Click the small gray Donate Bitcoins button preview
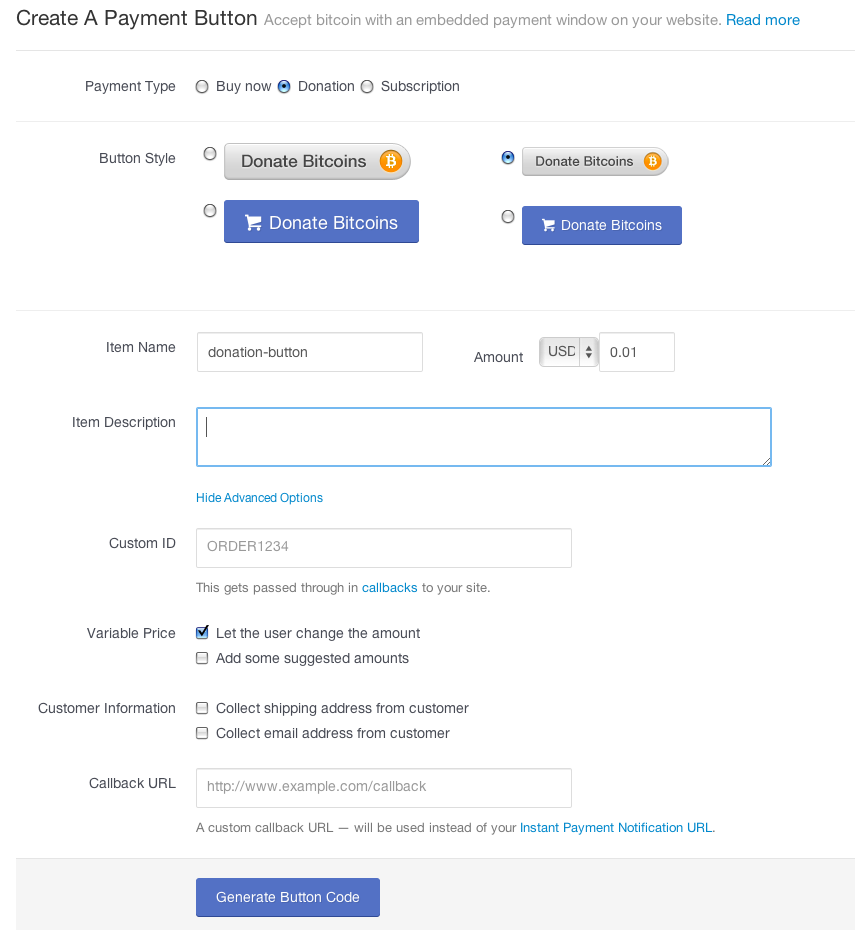The image size is (855, 930). pos(595,161)
